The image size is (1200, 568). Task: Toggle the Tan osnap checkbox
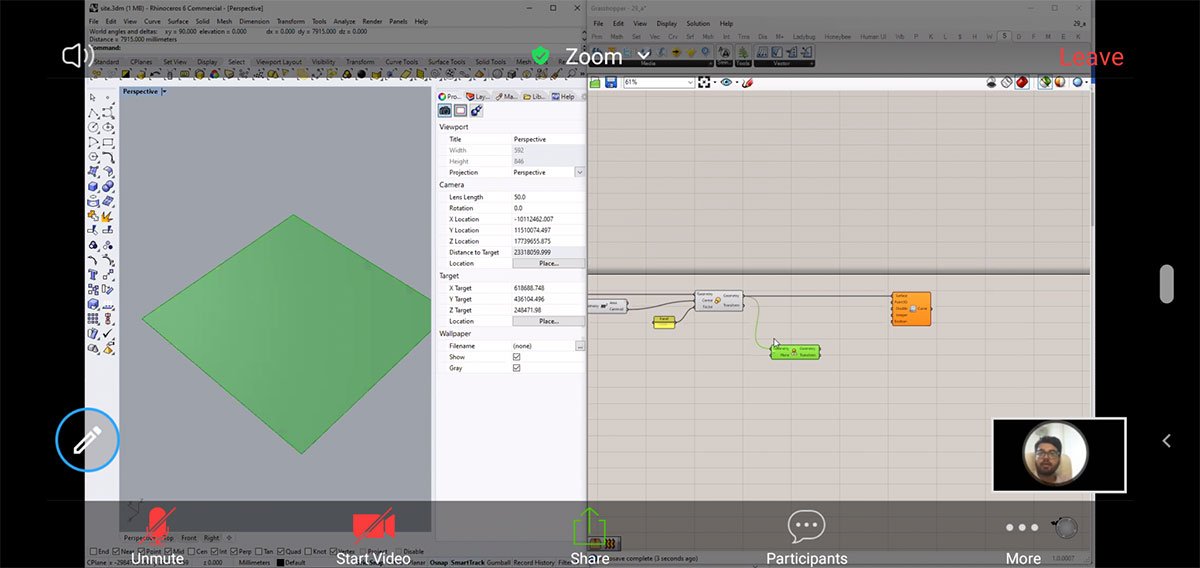point(260,551)
